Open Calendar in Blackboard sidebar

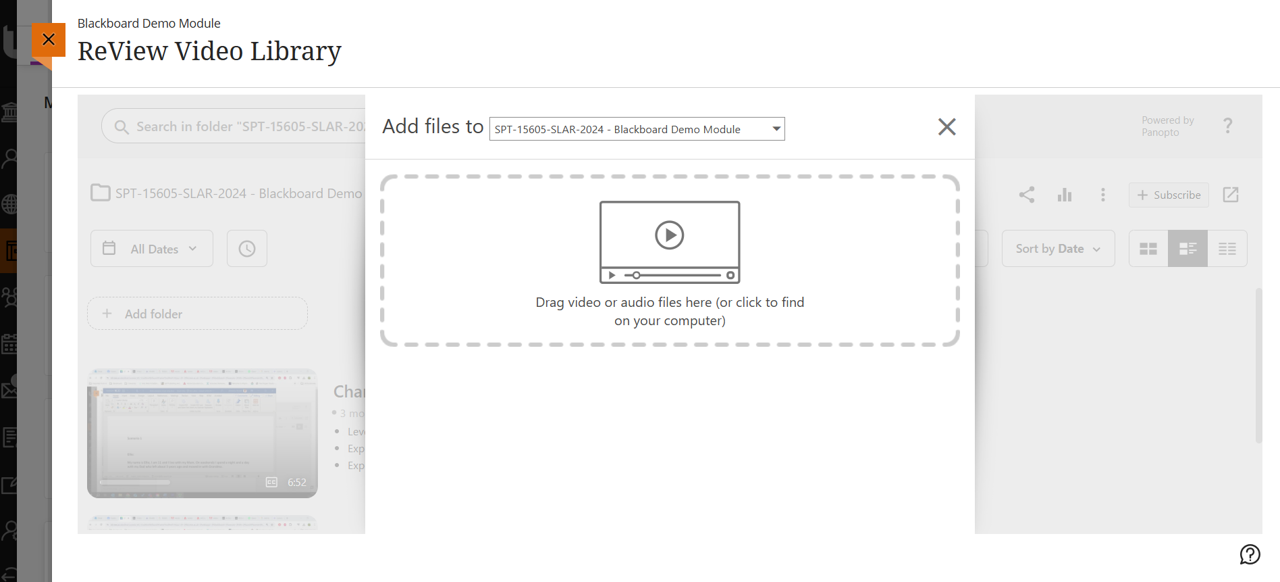click(x=10, y=344)
